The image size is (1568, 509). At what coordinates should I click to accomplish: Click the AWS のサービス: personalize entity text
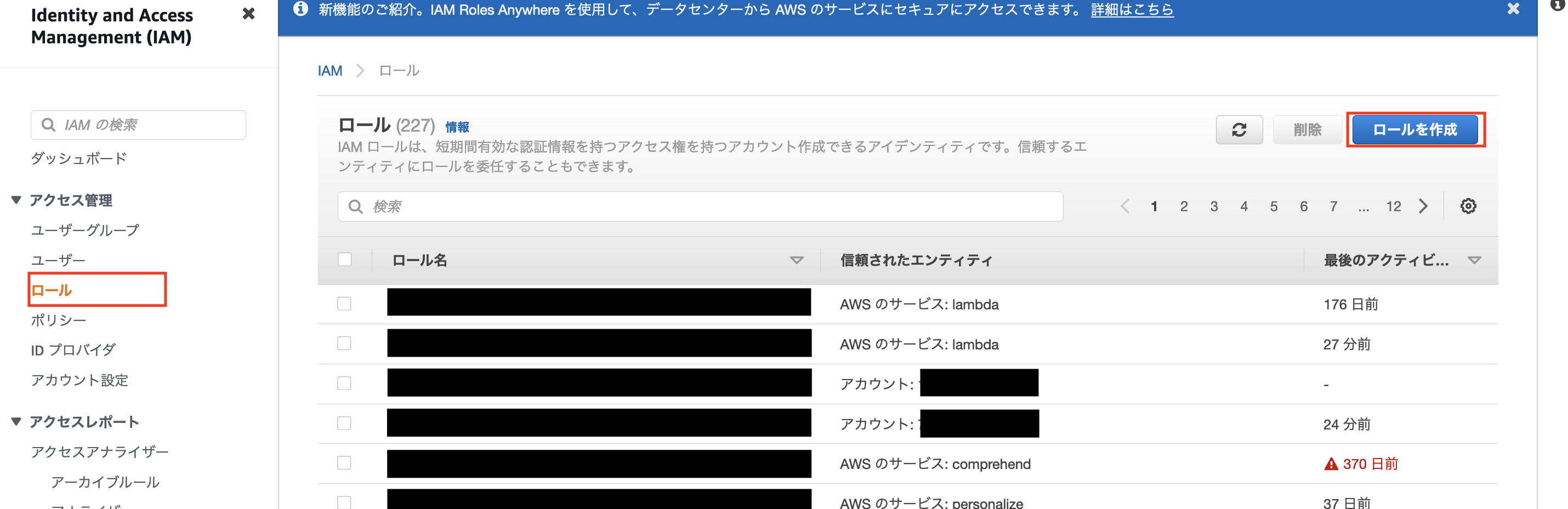pos(931,503)
